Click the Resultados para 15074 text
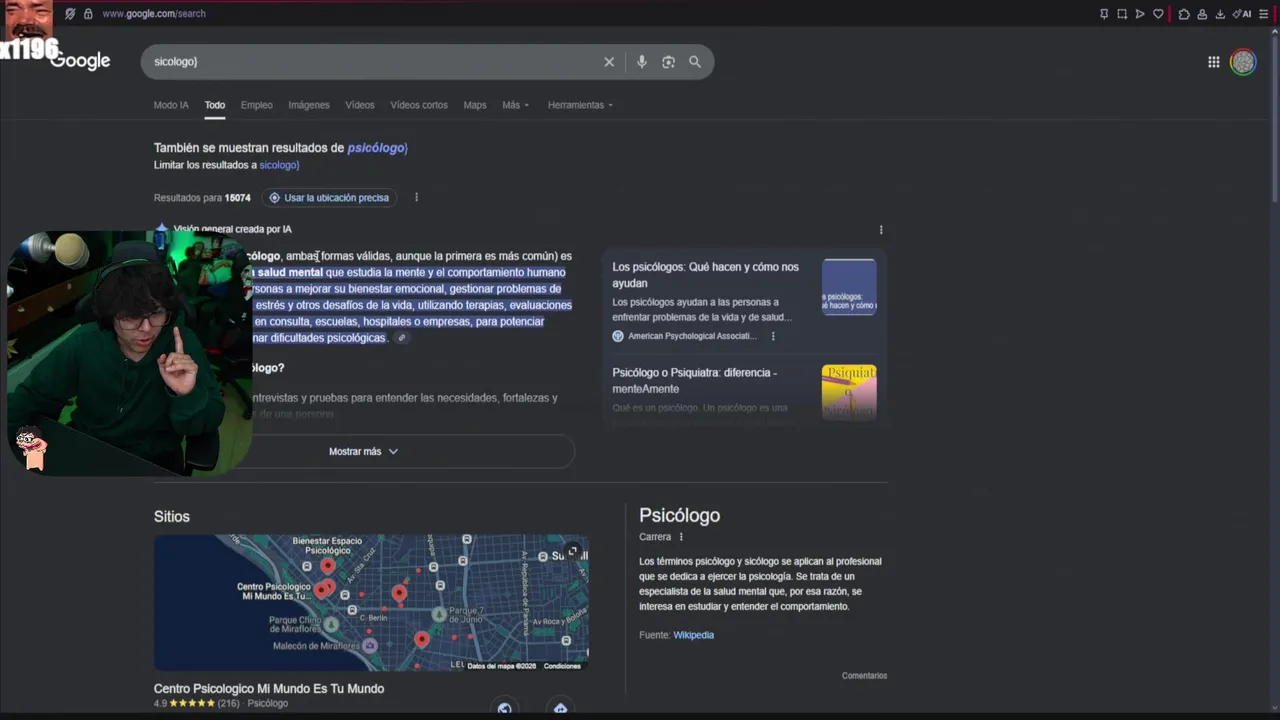1280x720 pixels. click(x=202, y=198)
